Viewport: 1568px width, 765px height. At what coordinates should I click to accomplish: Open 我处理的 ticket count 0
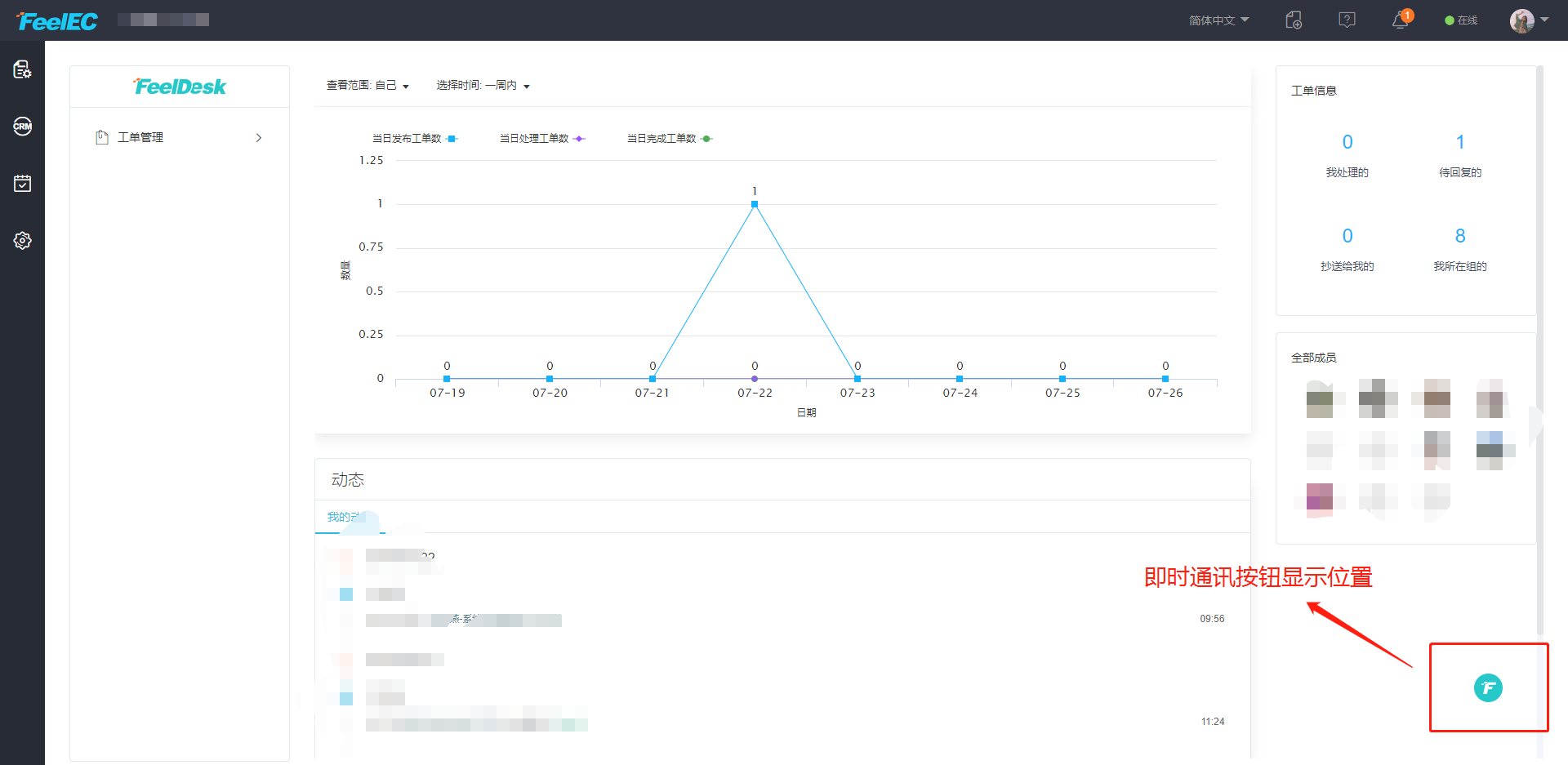pyautogui.click(x=1347, y=142)
